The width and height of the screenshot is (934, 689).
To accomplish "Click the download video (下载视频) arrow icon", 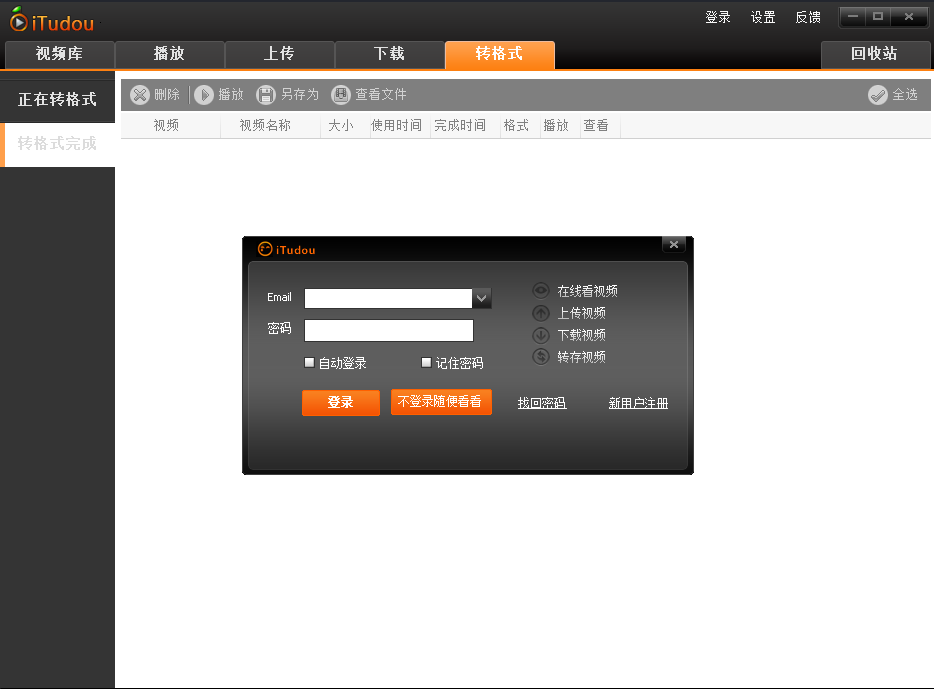I will pos(541,335).
